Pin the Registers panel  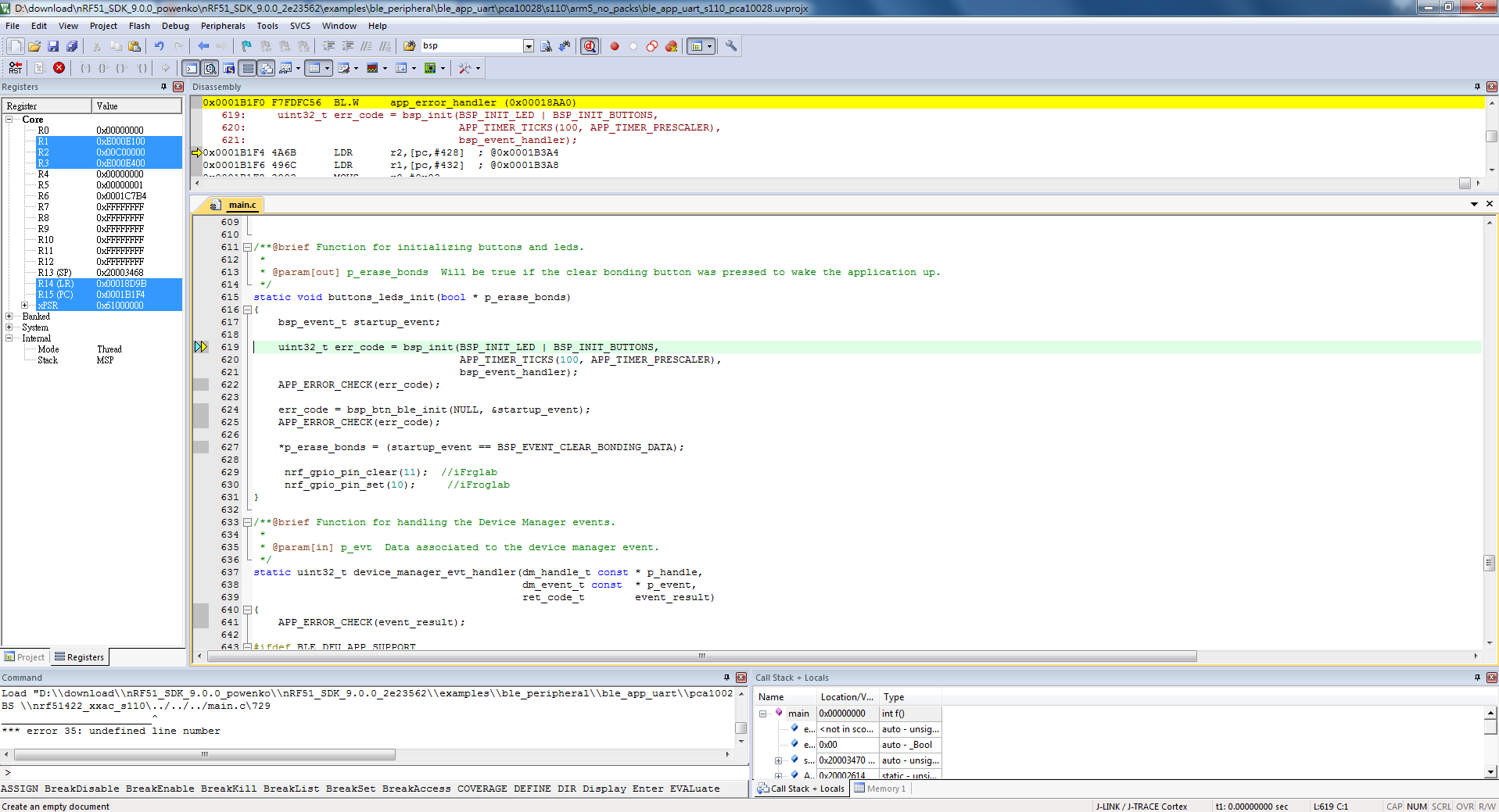point(163,87)
